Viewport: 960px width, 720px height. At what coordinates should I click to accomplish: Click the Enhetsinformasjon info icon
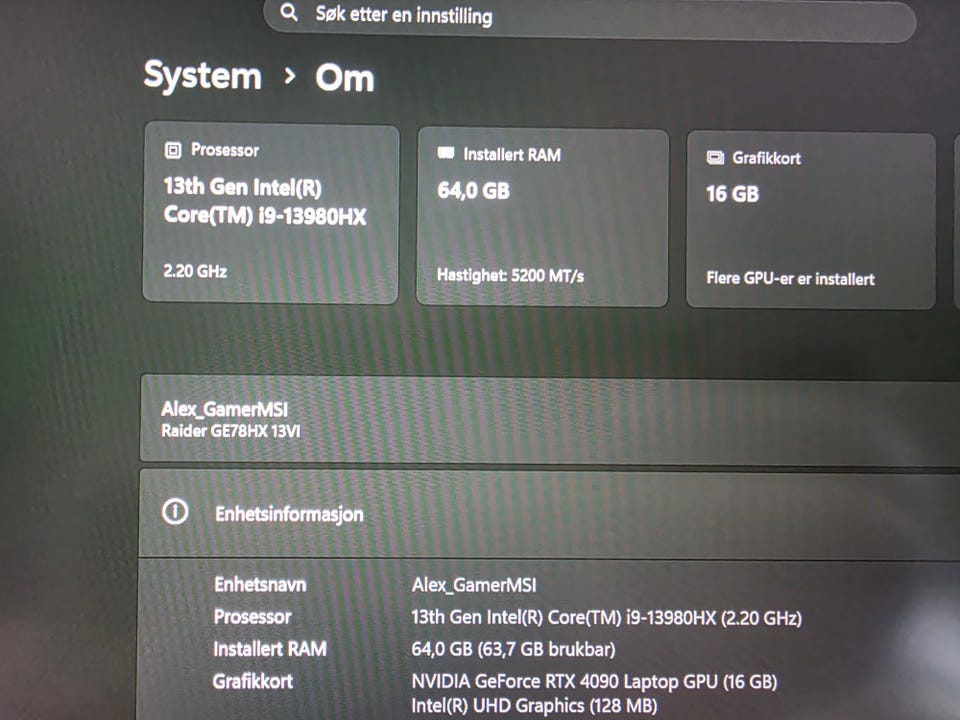point(175,511)
